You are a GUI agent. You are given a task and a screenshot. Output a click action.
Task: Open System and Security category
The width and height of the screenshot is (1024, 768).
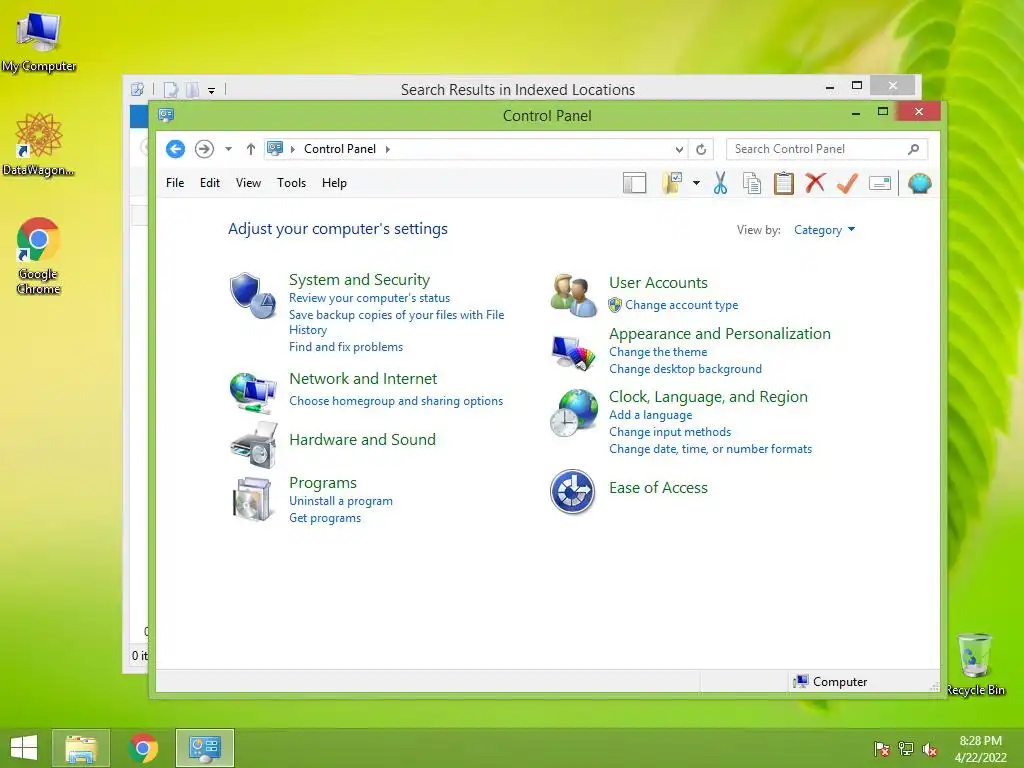click(359, 280)
